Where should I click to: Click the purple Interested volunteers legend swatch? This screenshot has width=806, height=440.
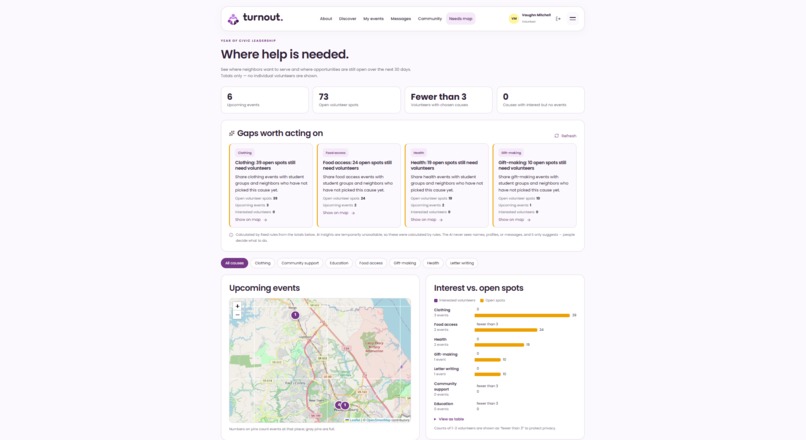(436, 300)
